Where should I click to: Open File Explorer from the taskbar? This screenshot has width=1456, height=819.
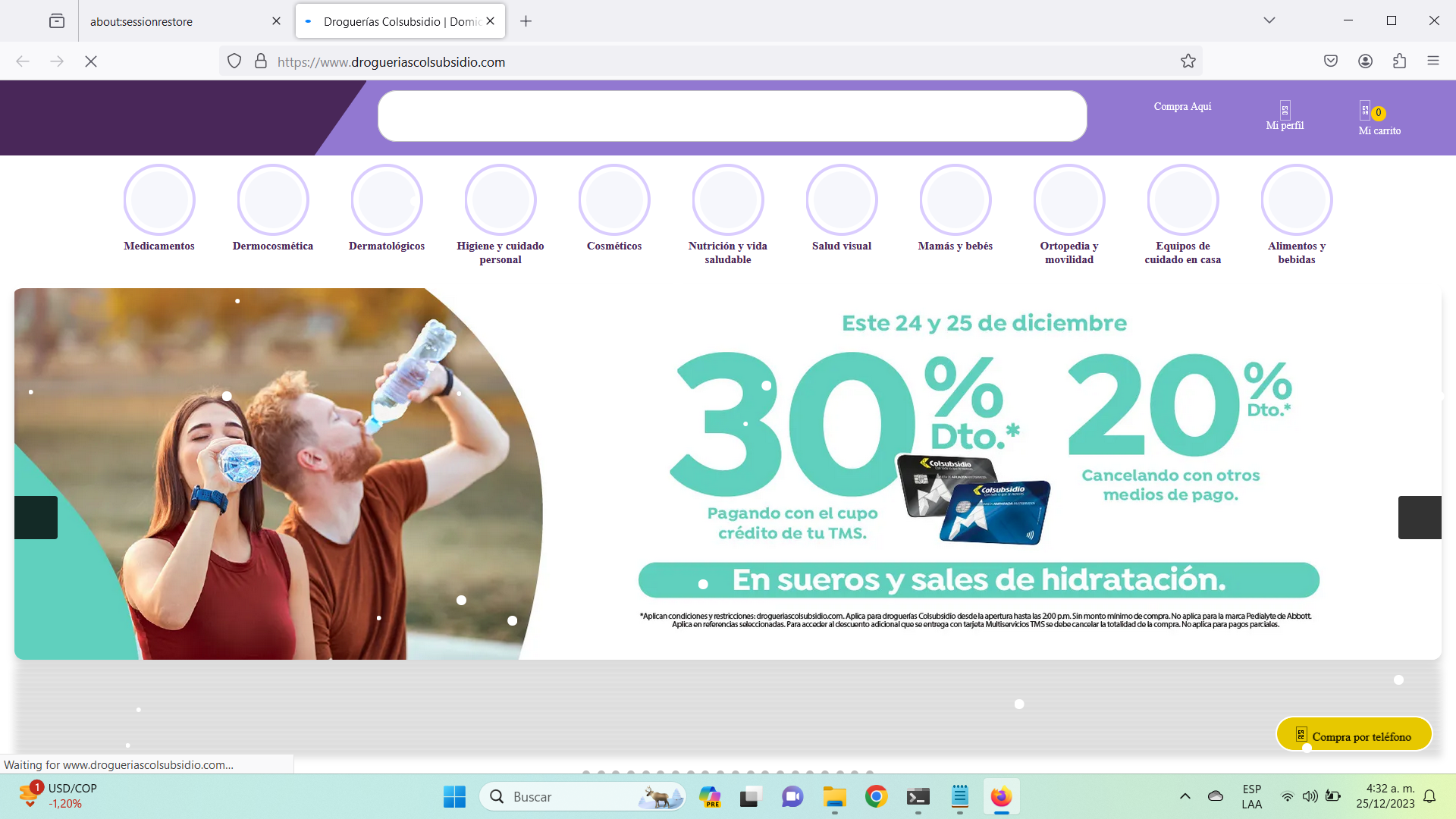coord(834,796)
